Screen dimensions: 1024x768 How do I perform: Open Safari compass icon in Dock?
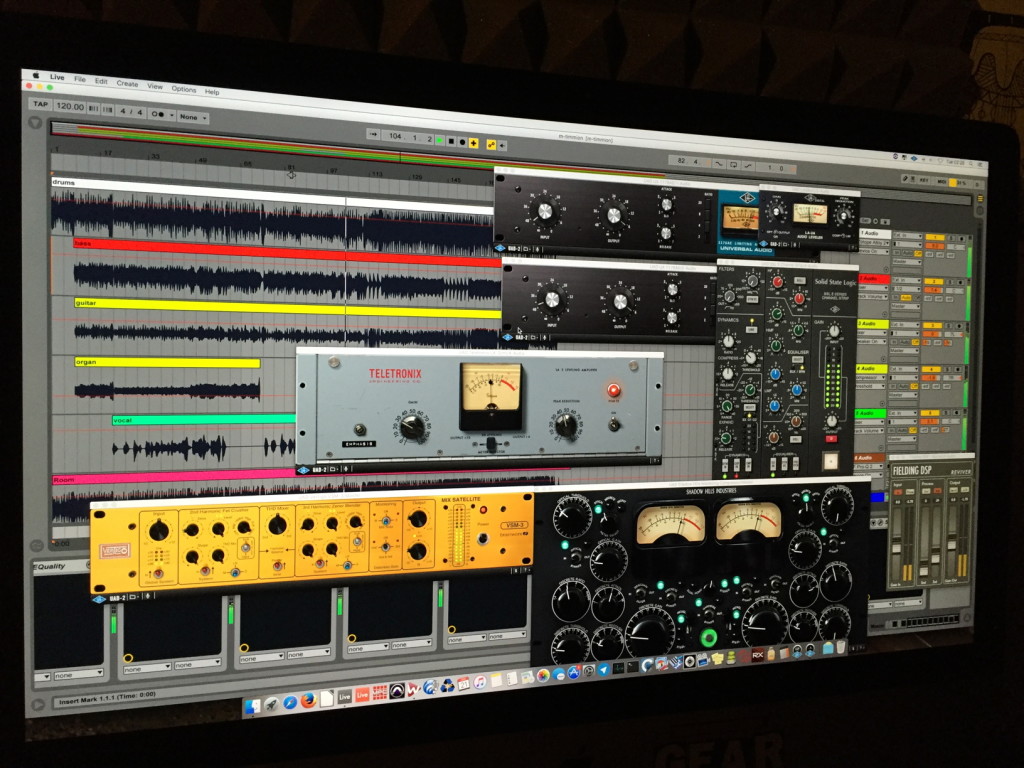290,702
